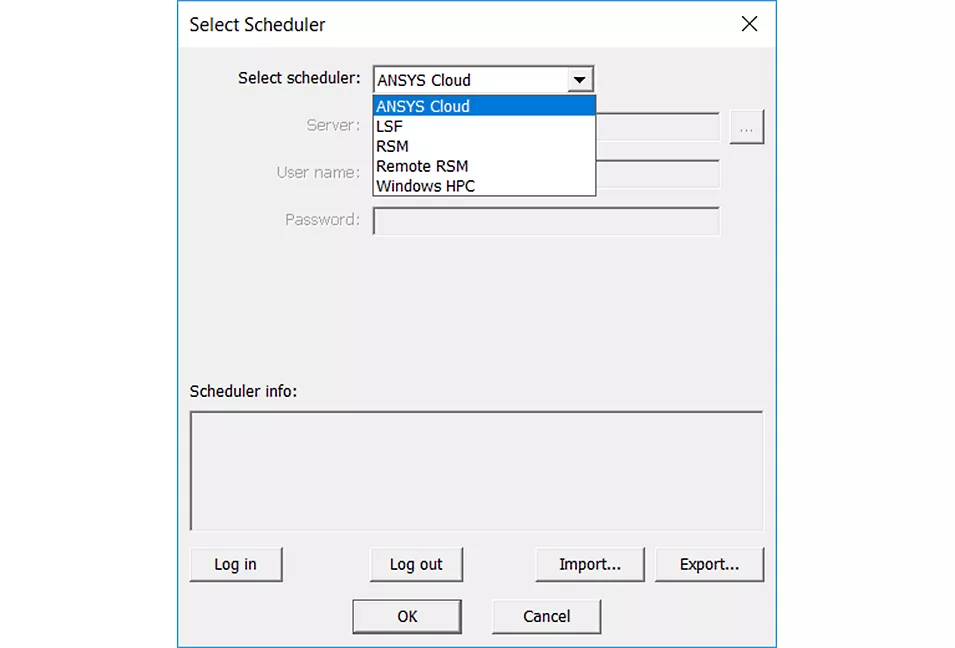Image resolution: width=955 pixels, height=648 pixels.
Task: Focus the Password field
Action: click(546, 221)
